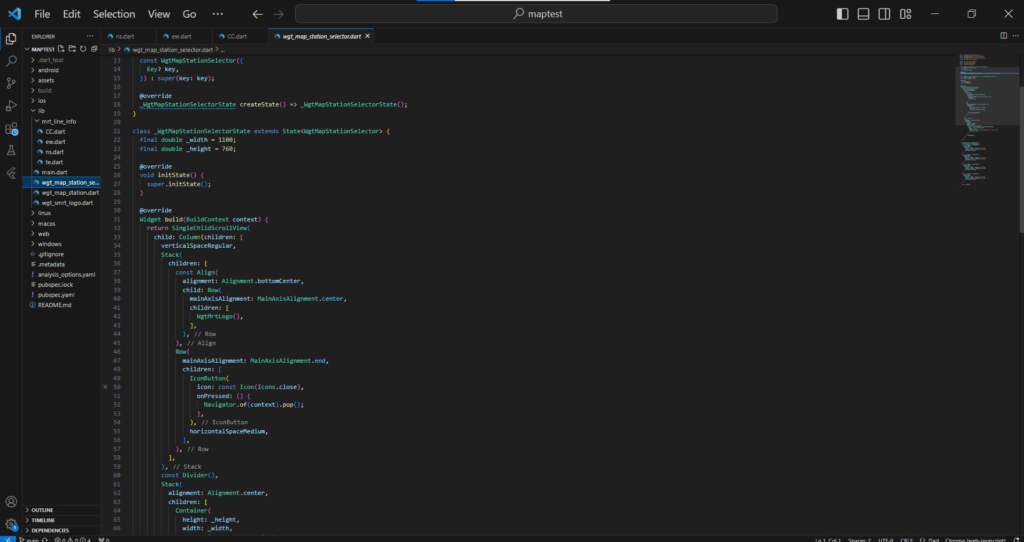The height and width of the screenshot is (542, 1024).
Task: Open the Flutter sidebar icon
Action: [x=12, y=174]
